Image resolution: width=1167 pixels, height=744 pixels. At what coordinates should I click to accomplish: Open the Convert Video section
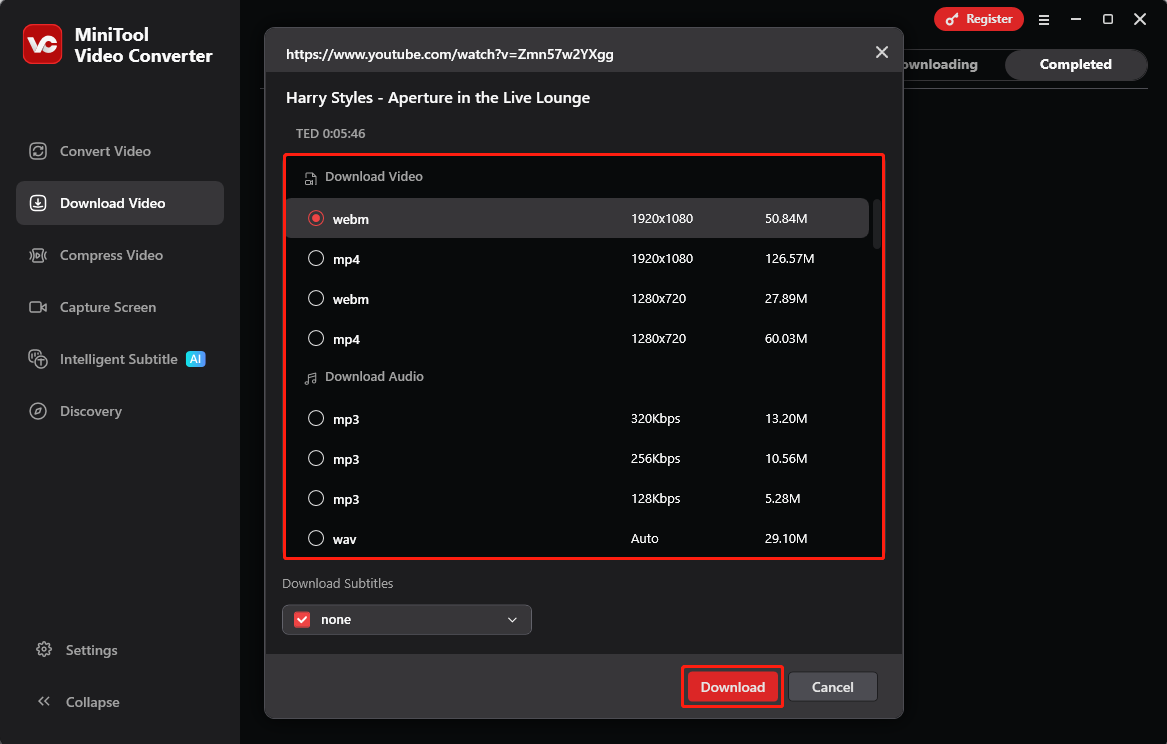[103, 151]
